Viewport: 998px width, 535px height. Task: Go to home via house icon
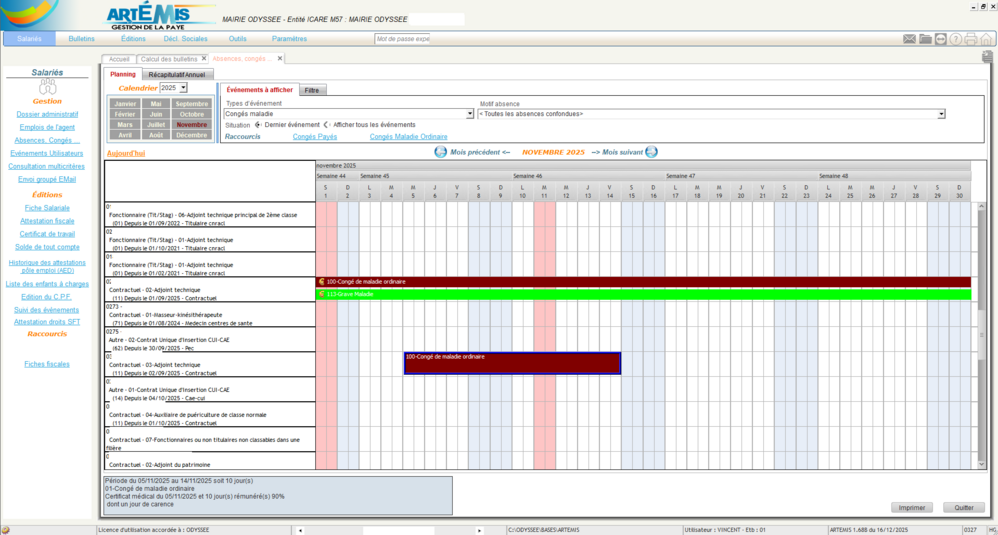986,39
